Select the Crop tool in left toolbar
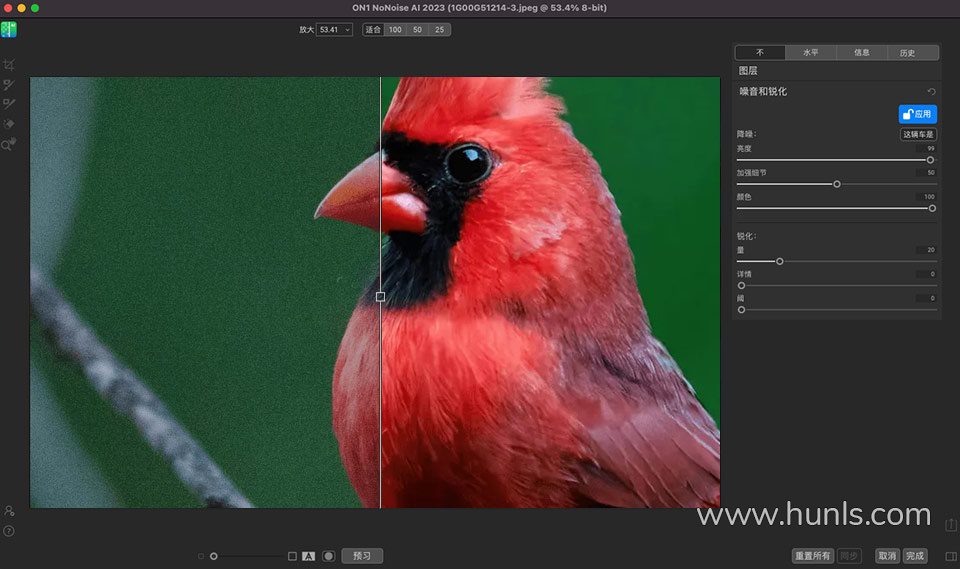The image size is (960, 569). point(9,65)
